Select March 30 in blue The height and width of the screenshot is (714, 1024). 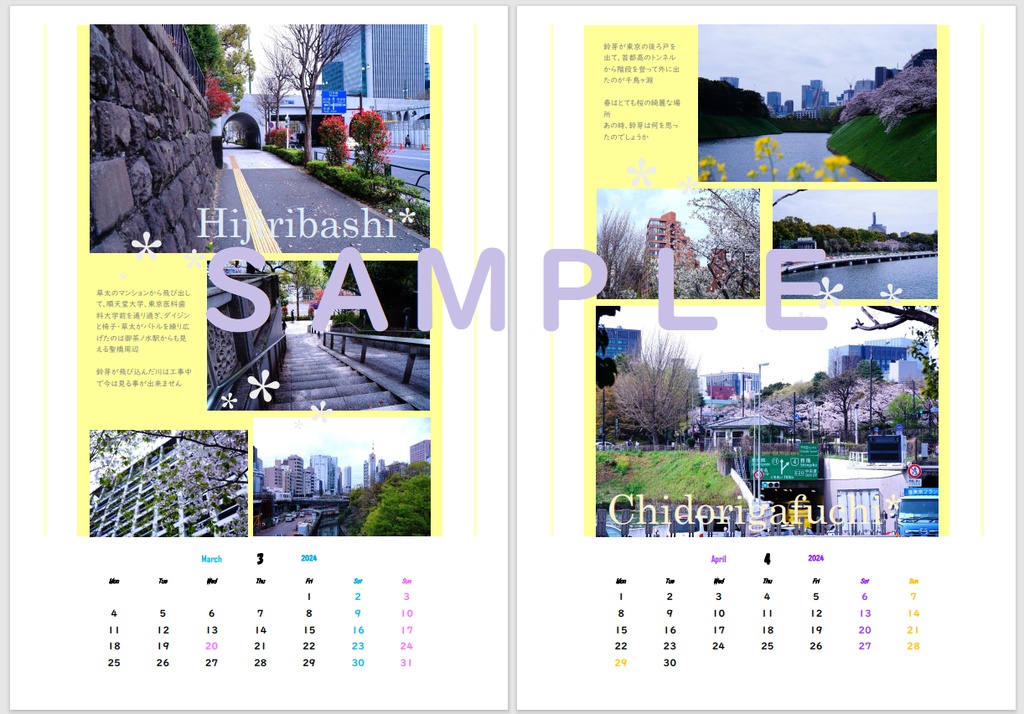[358, 662]
